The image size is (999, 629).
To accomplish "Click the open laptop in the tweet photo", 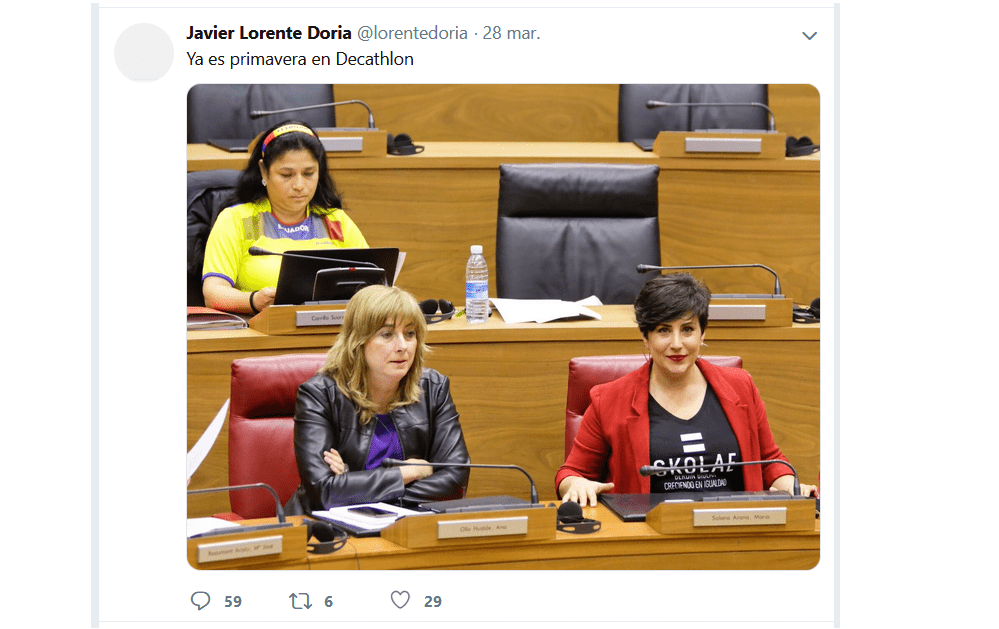I will coord(336,275).
